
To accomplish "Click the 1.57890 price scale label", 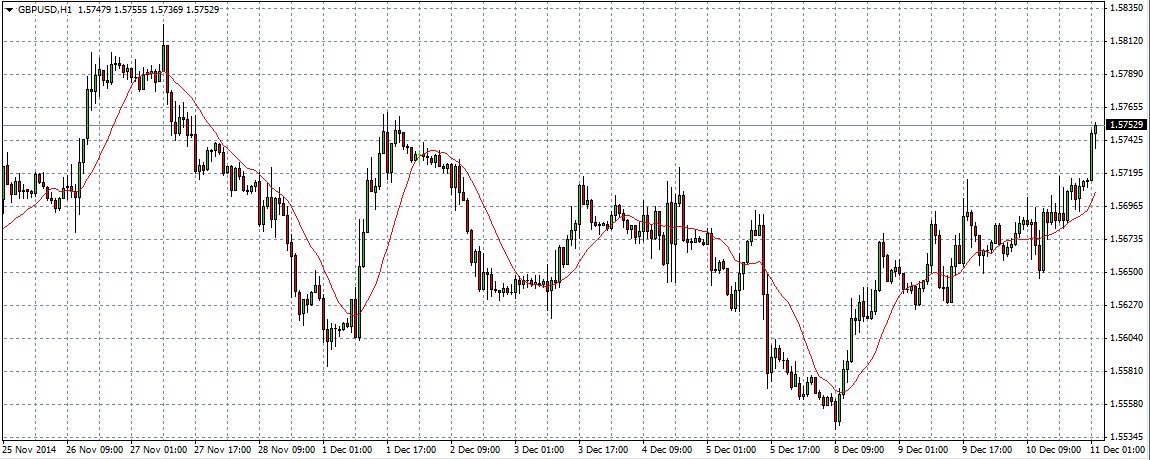I will pos(1125,74).
